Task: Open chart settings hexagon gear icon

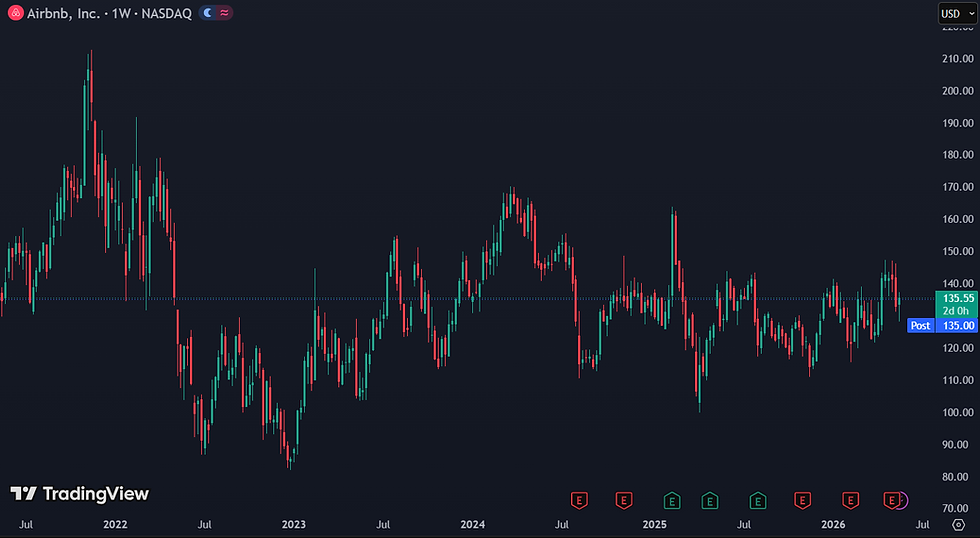Action: 958,525
